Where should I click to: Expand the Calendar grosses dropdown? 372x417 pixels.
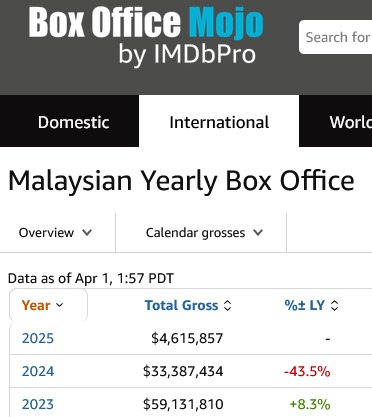(x=204, y=233)
